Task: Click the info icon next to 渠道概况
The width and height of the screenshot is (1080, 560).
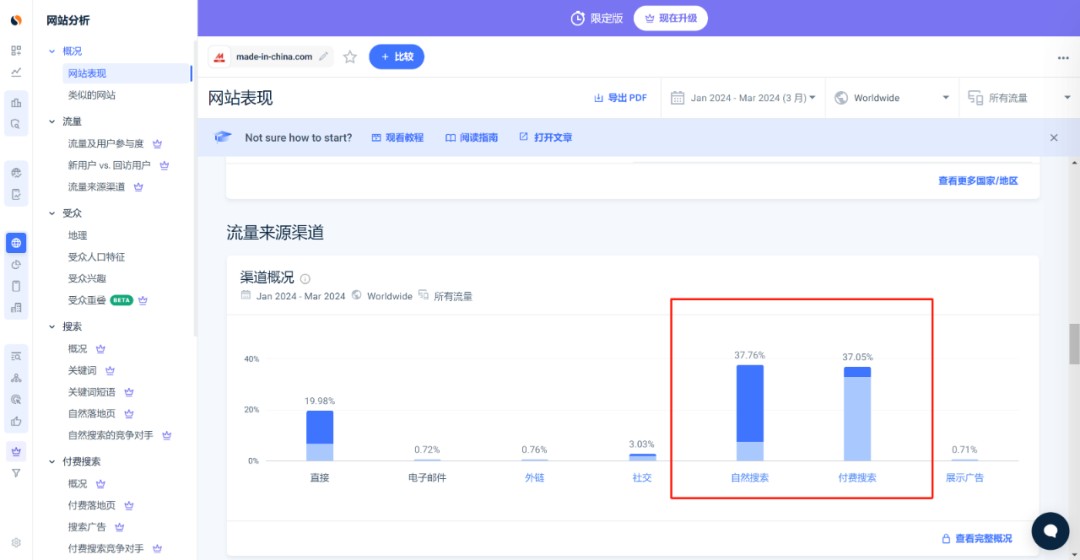Action: tap(305, 279)
